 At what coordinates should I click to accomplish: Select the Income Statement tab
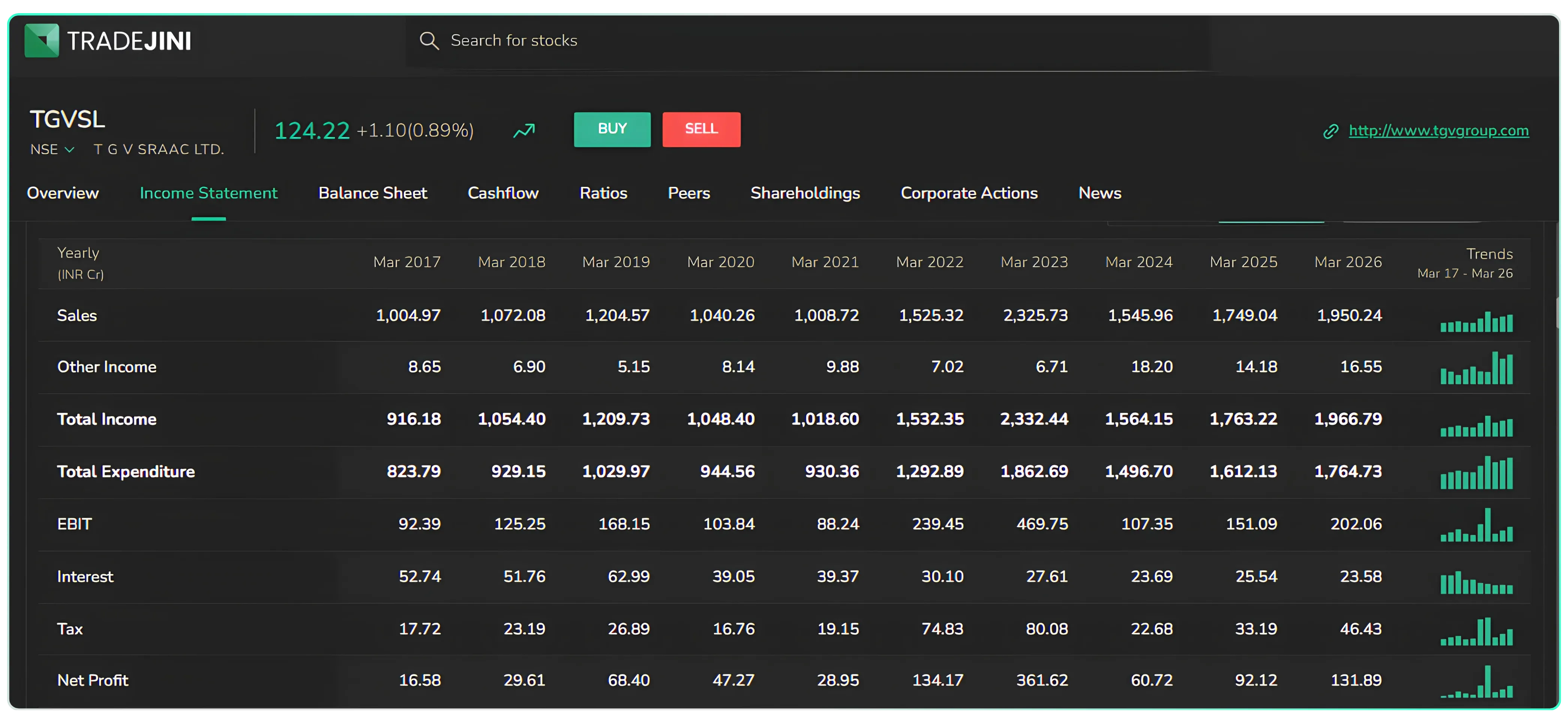click(209, 193)
